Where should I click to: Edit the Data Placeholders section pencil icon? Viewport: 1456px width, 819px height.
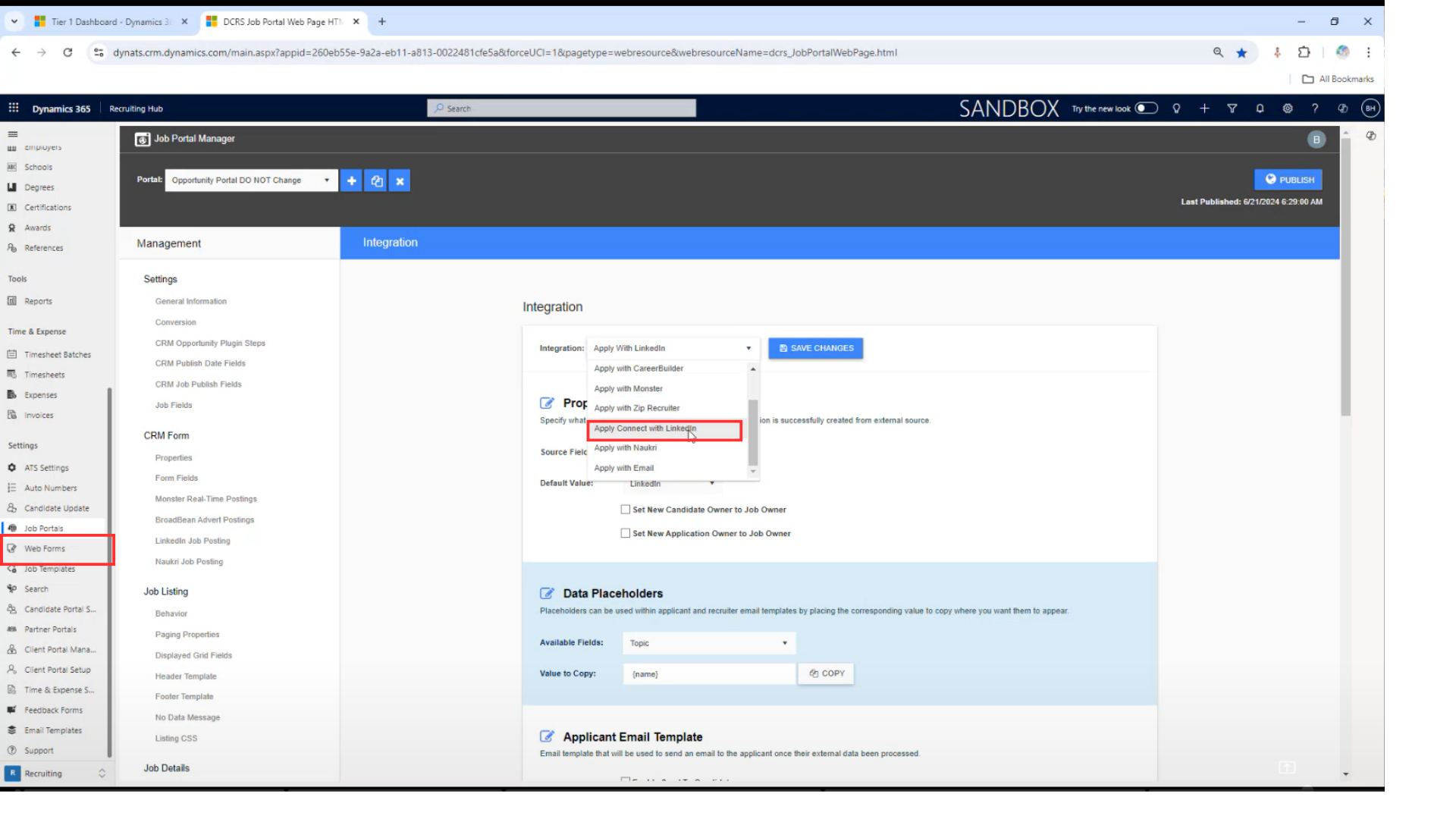coord(547,593)
